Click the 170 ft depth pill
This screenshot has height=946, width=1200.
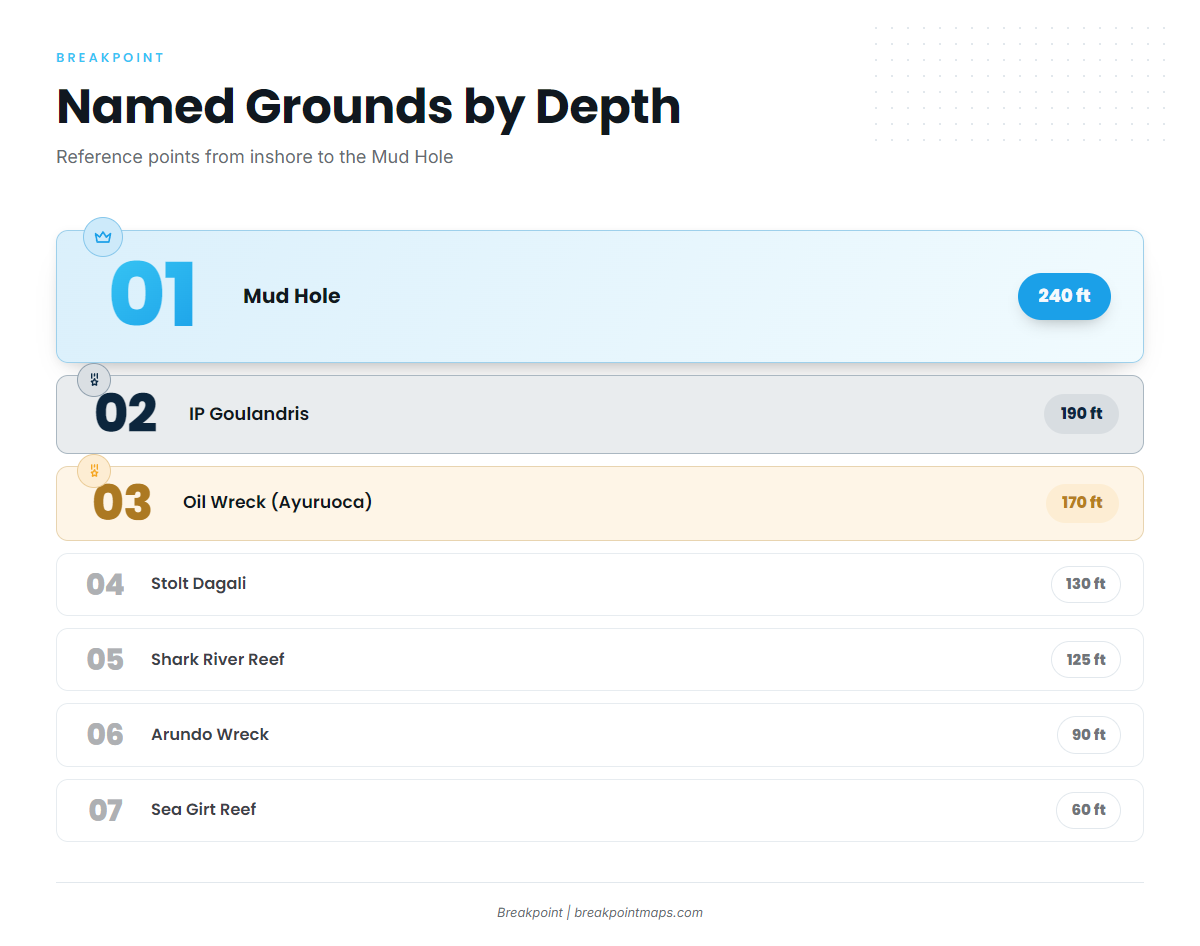point(1082,503)
